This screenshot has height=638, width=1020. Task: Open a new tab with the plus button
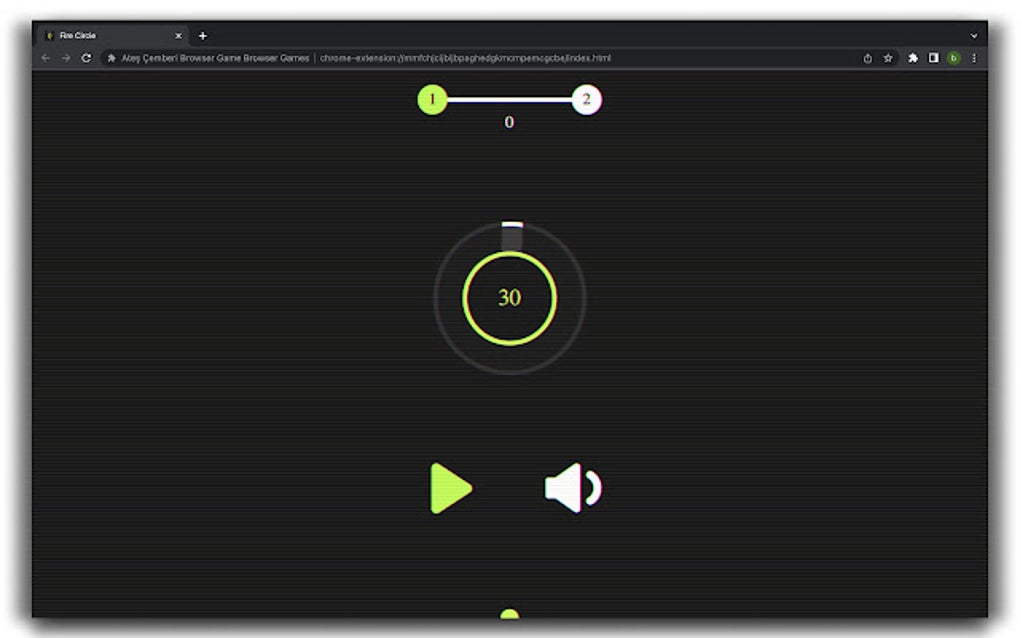[x=203, y=35]
